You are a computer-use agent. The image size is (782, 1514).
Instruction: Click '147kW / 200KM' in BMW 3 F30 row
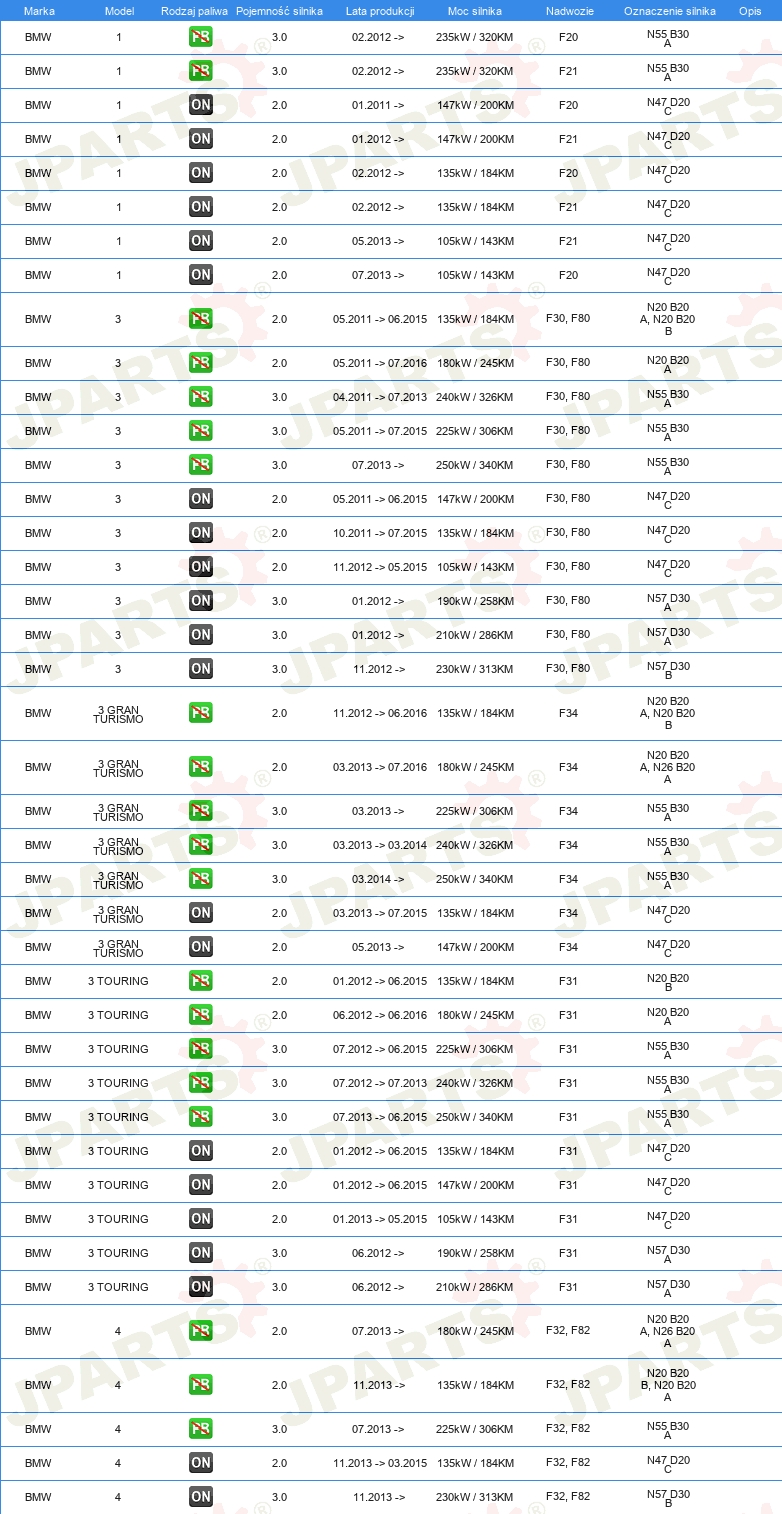click(475, 499)
